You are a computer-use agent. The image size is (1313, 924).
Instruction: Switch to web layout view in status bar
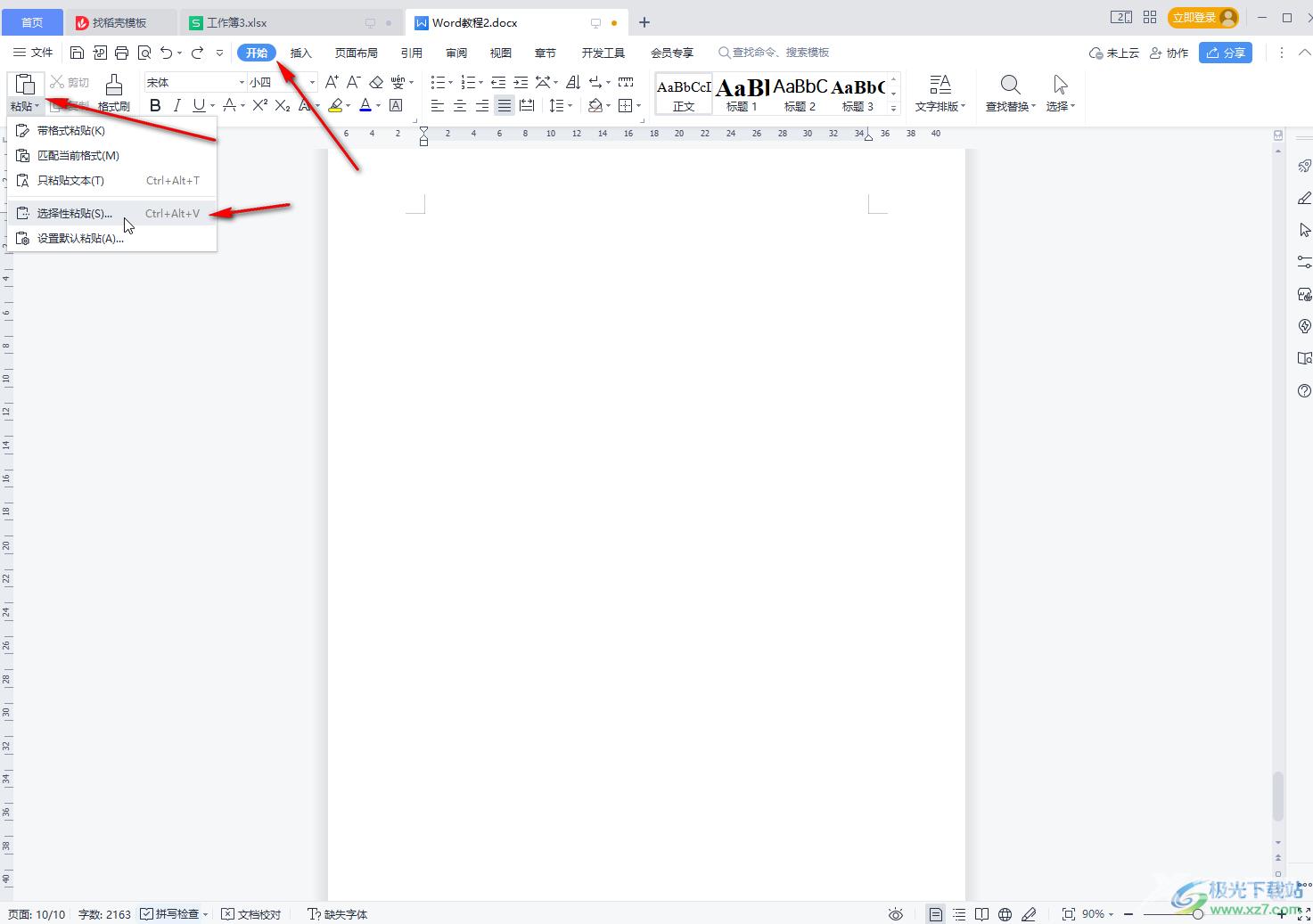coord(1005,914)
